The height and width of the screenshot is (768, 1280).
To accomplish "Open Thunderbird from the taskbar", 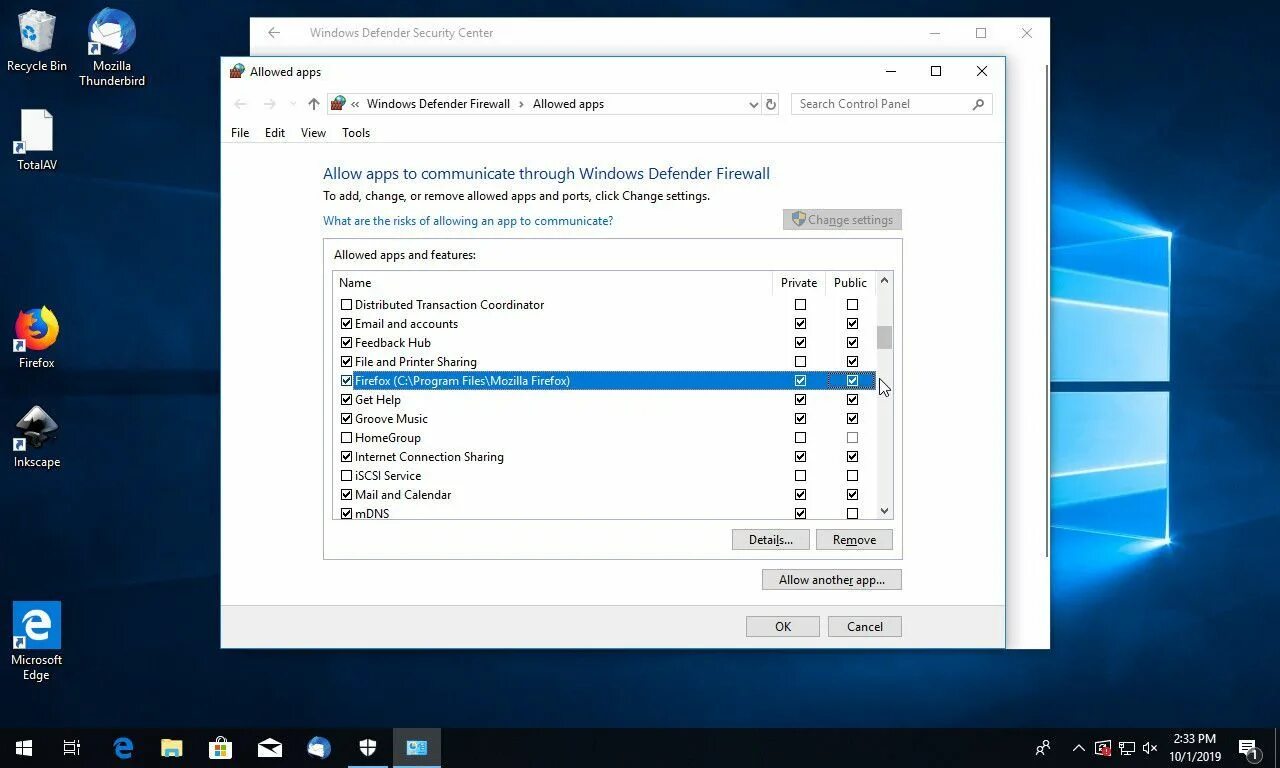I will coord(318,747).
